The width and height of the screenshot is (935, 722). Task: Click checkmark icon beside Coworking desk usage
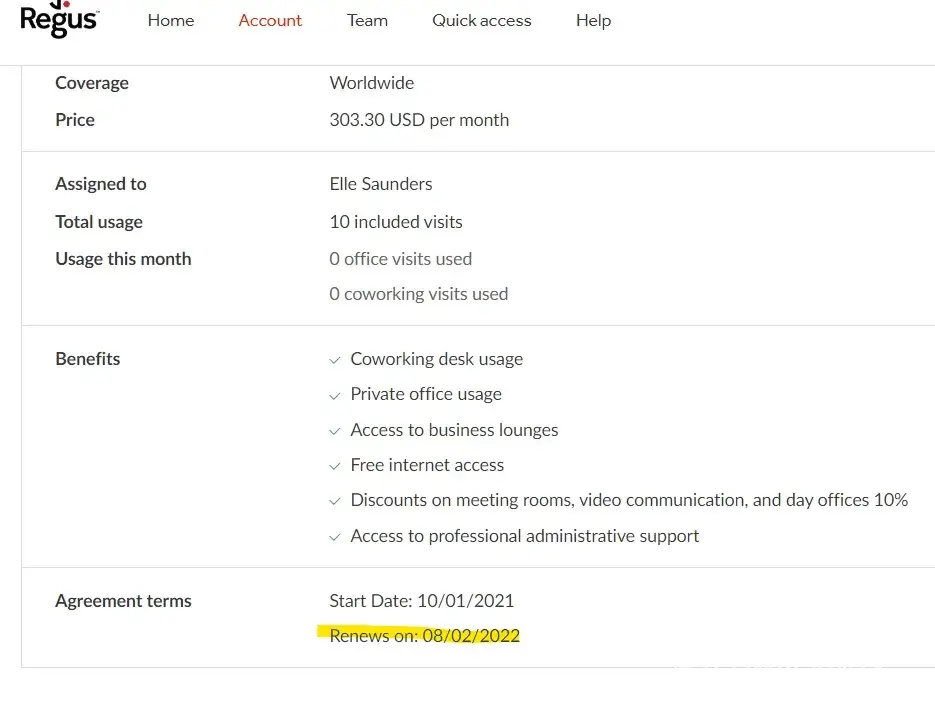[335, 360]
